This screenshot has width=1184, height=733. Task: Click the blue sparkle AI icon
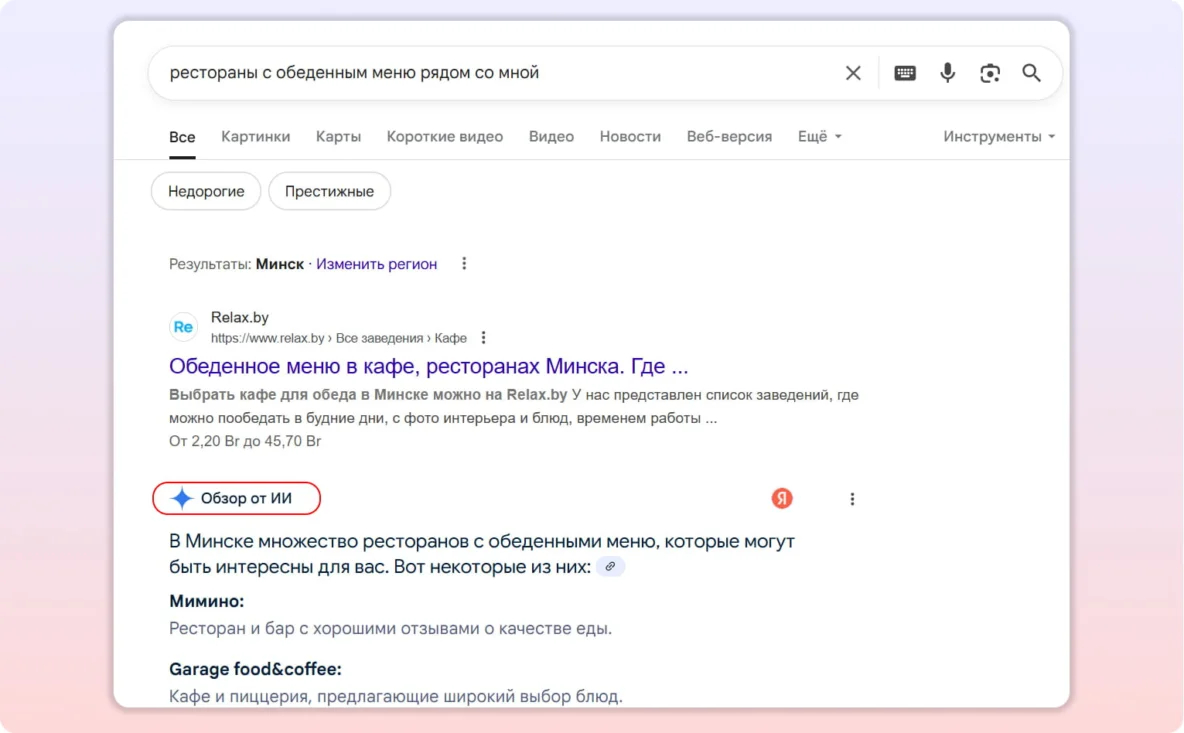click(181, 498)
